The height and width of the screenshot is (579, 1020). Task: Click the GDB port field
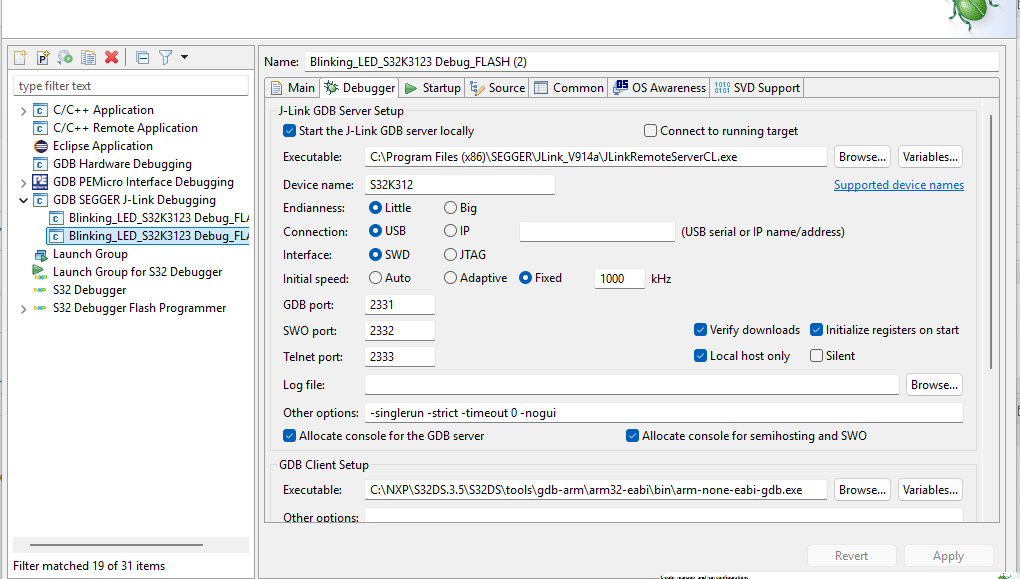coord(399,304)
